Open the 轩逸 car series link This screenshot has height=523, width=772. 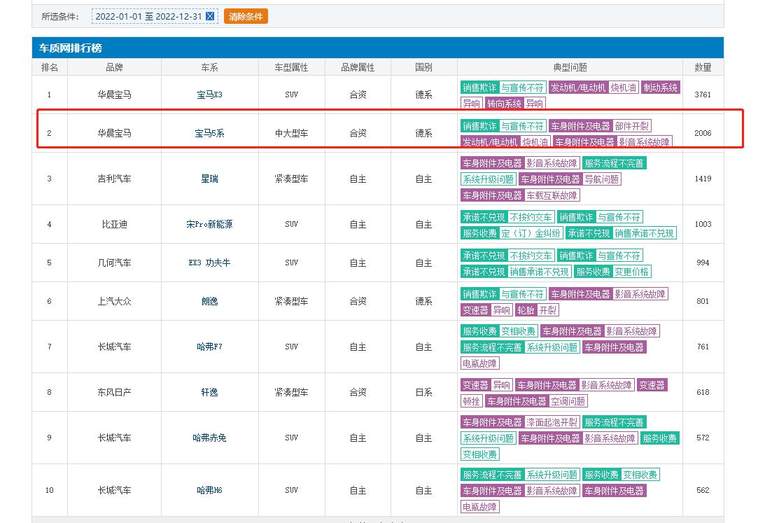(209, 392)
